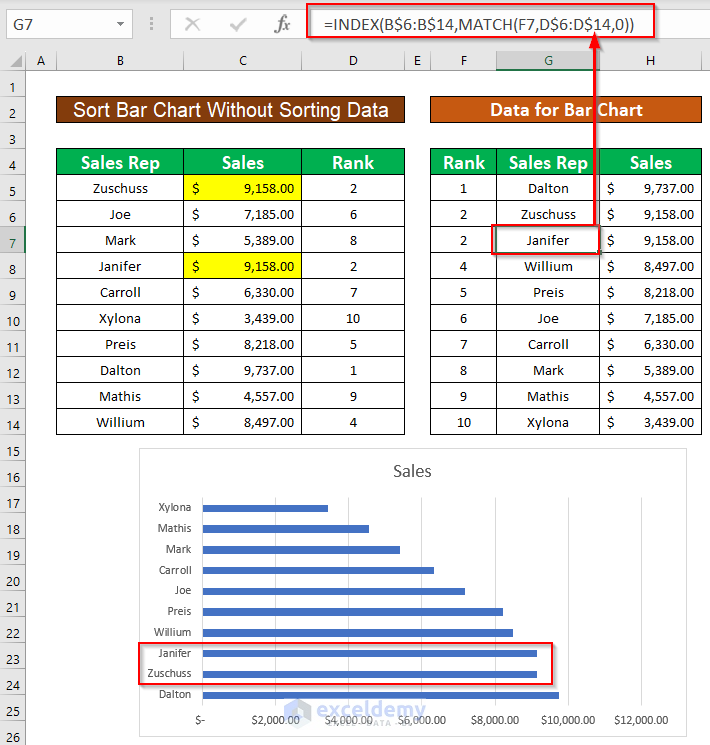710x745 pixels.
Task: Click inside the formula bar text
Action: 479,24
